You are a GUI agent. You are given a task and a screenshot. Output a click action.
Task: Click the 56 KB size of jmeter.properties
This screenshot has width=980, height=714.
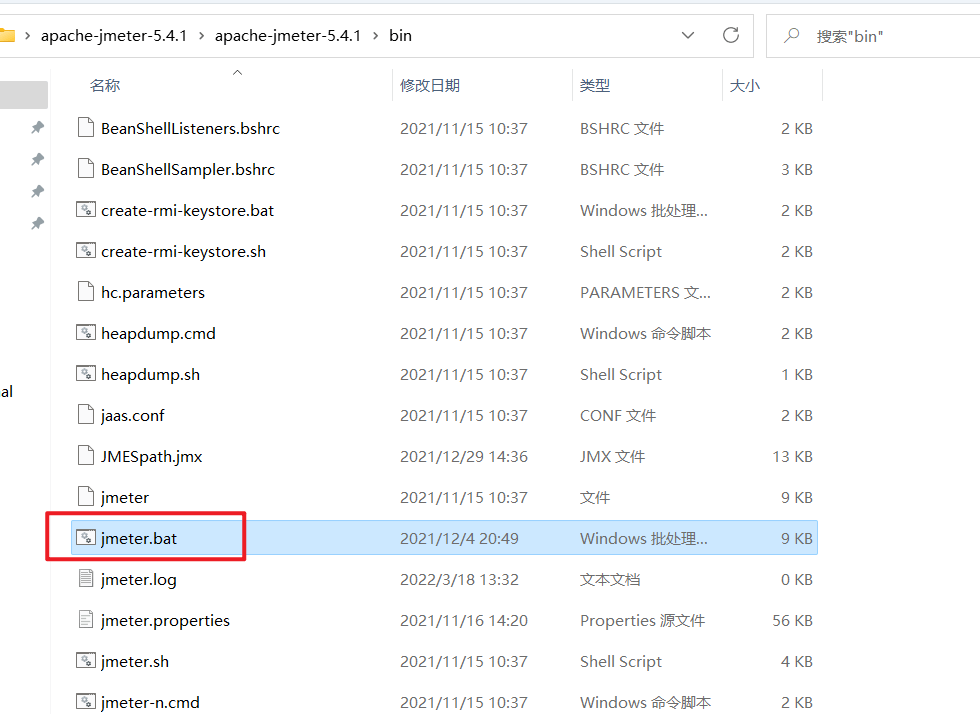coord(792,620)
